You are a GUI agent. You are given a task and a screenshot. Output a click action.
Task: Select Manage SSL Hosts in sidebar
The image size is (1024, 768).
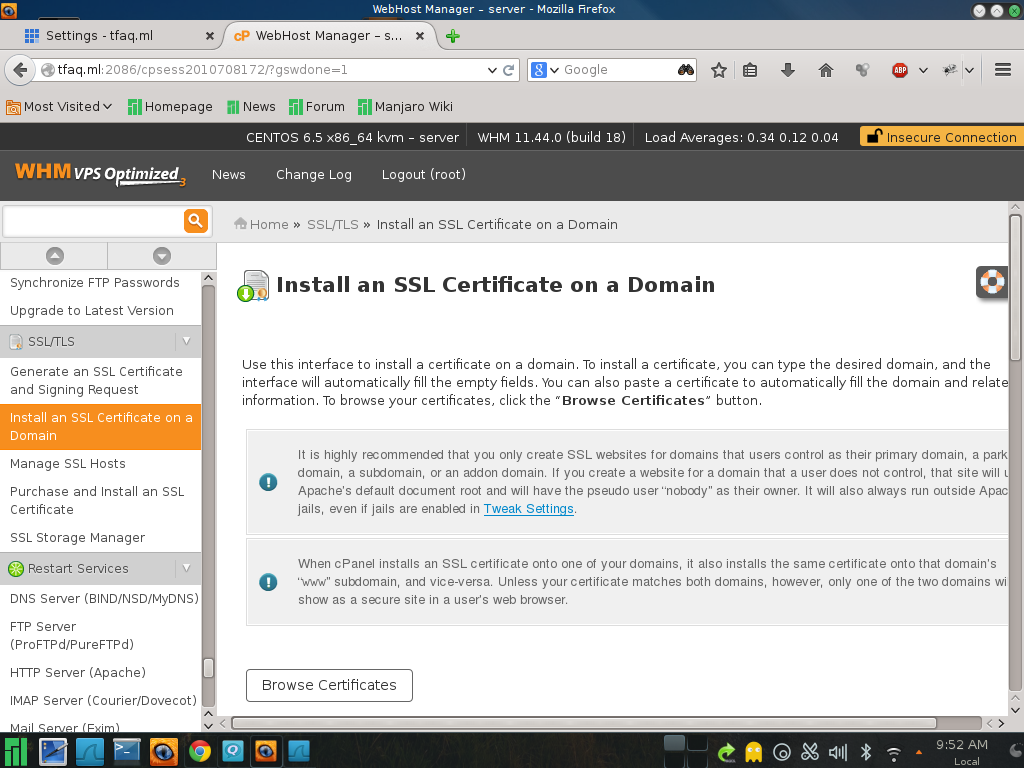(68, 464)
